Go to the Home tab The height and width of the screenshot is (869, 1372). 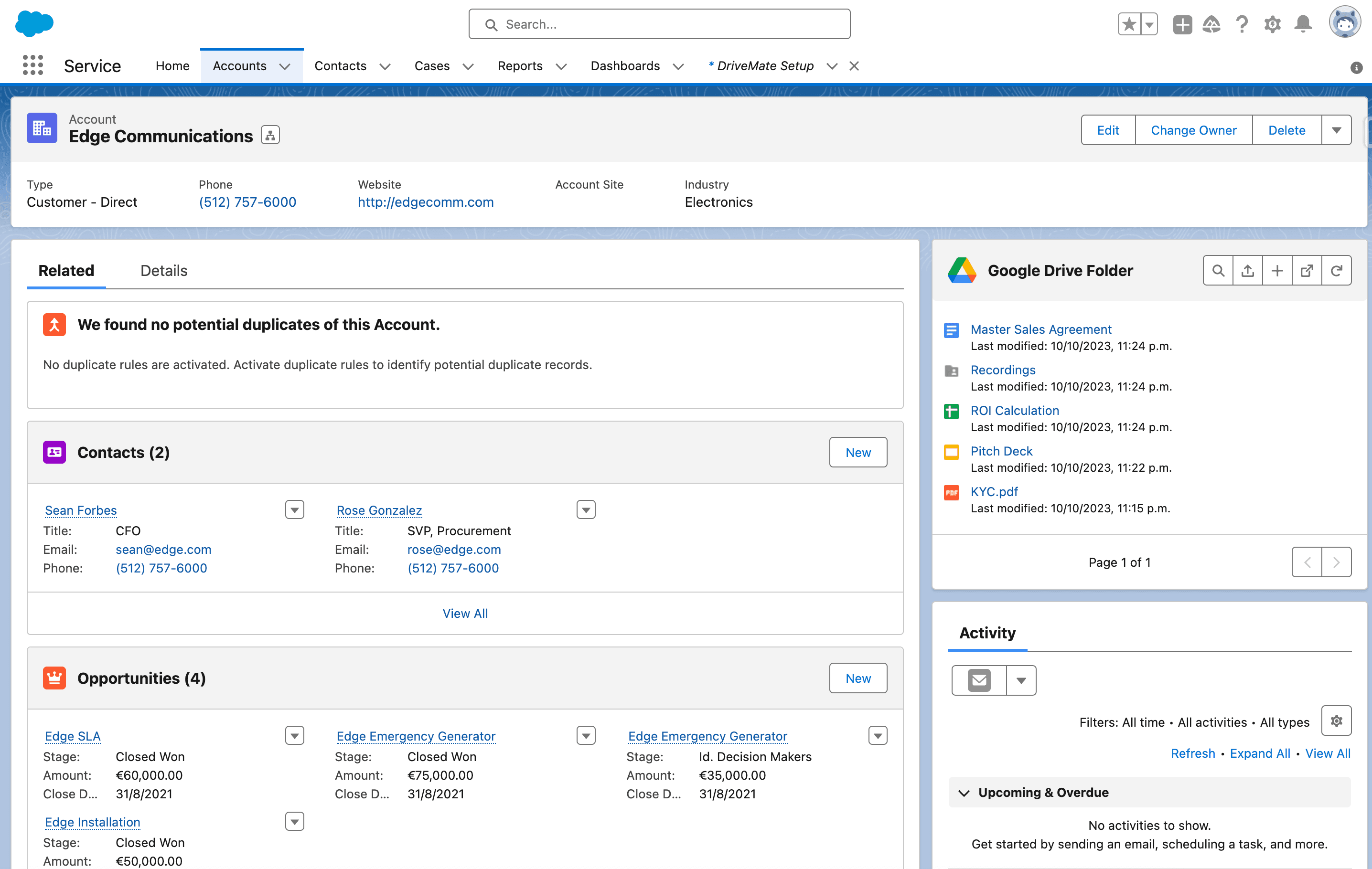point(172,66)
